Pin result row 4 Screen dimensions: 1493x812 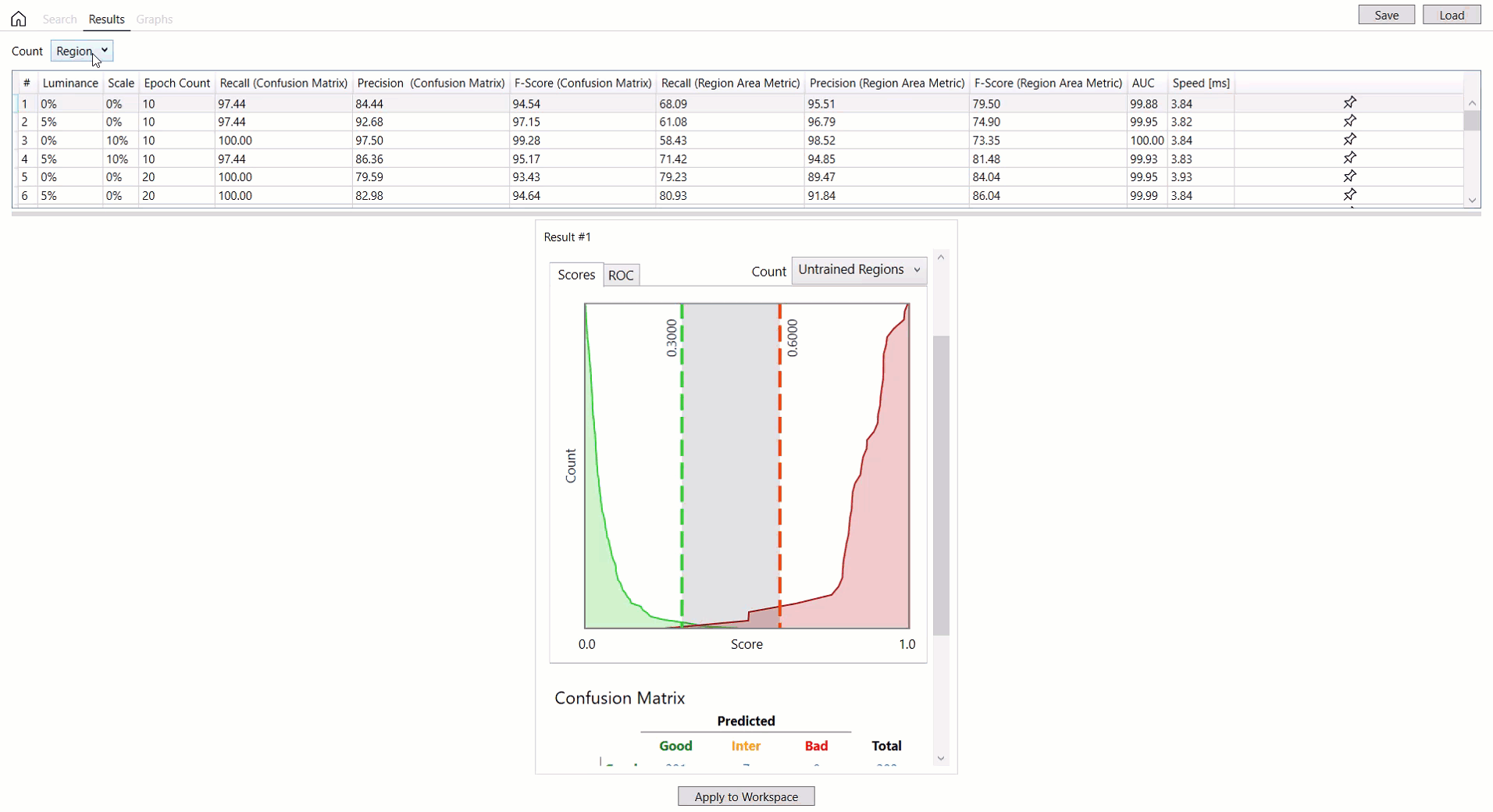point(1349,158)
